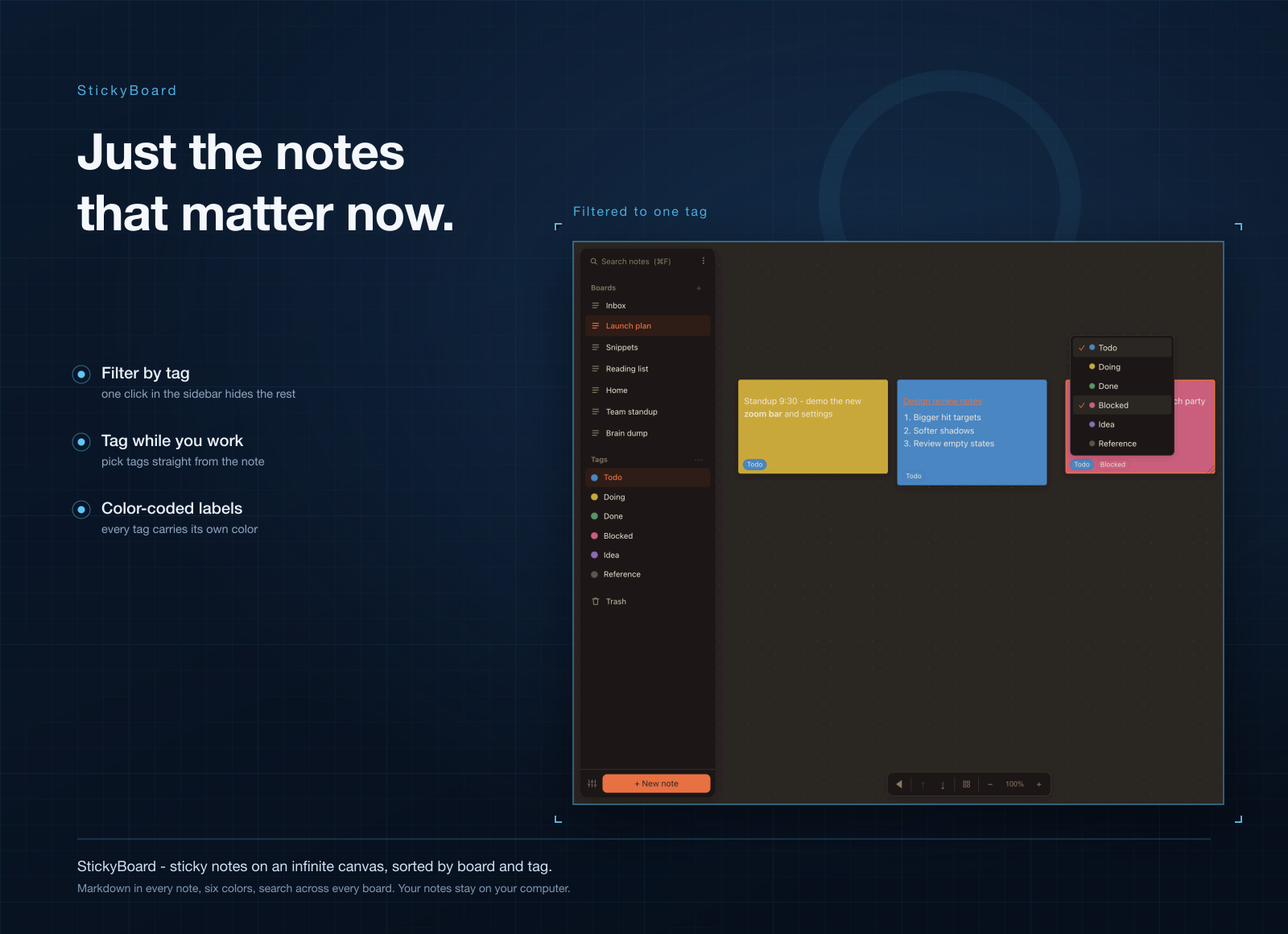This screenshot has width=1288, height=934.
Task: Check Reference in the tag popup menu
Action: click(1122, 444)
